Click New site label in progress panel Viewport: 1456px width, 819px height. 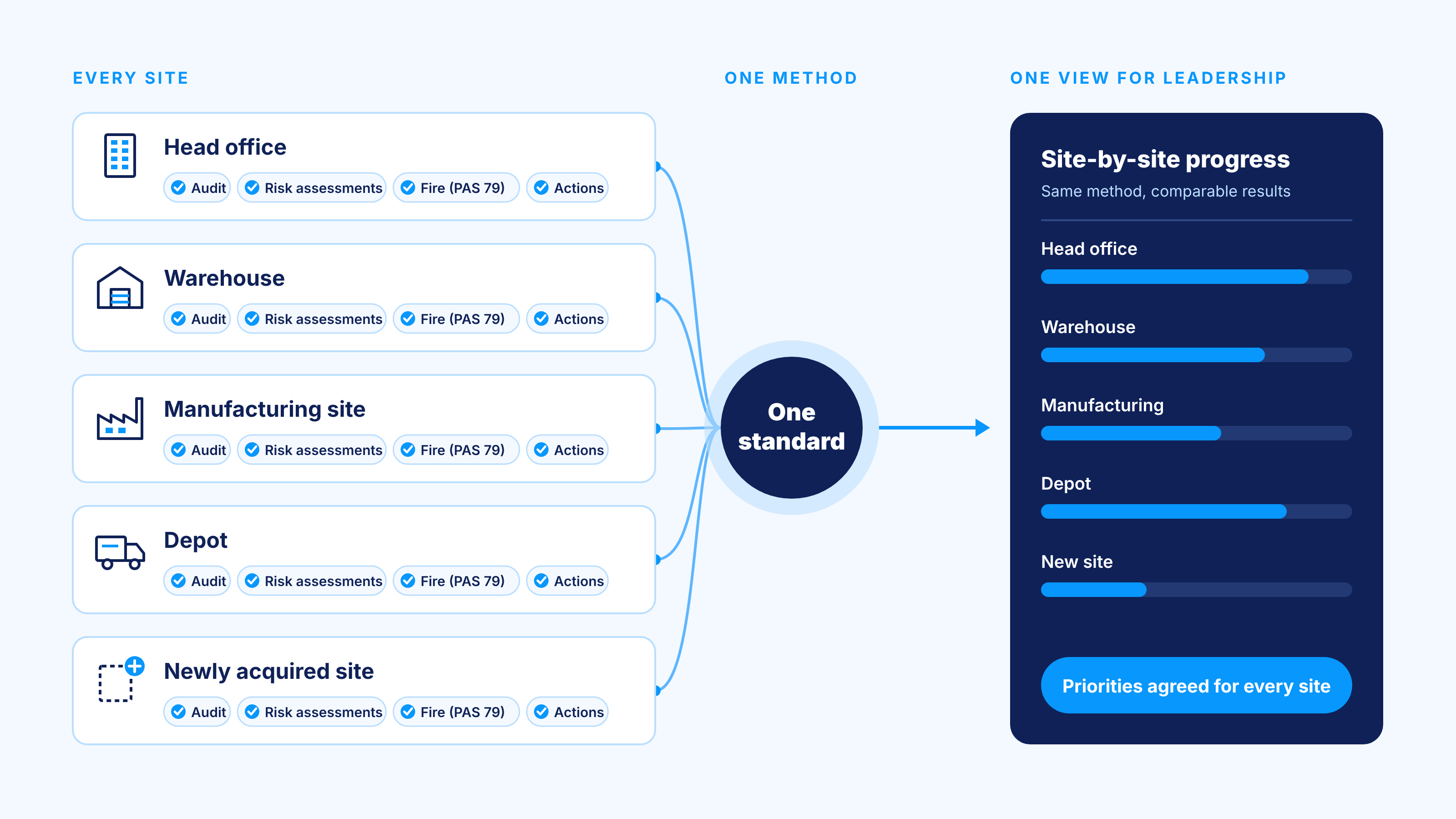(1077, 562)
